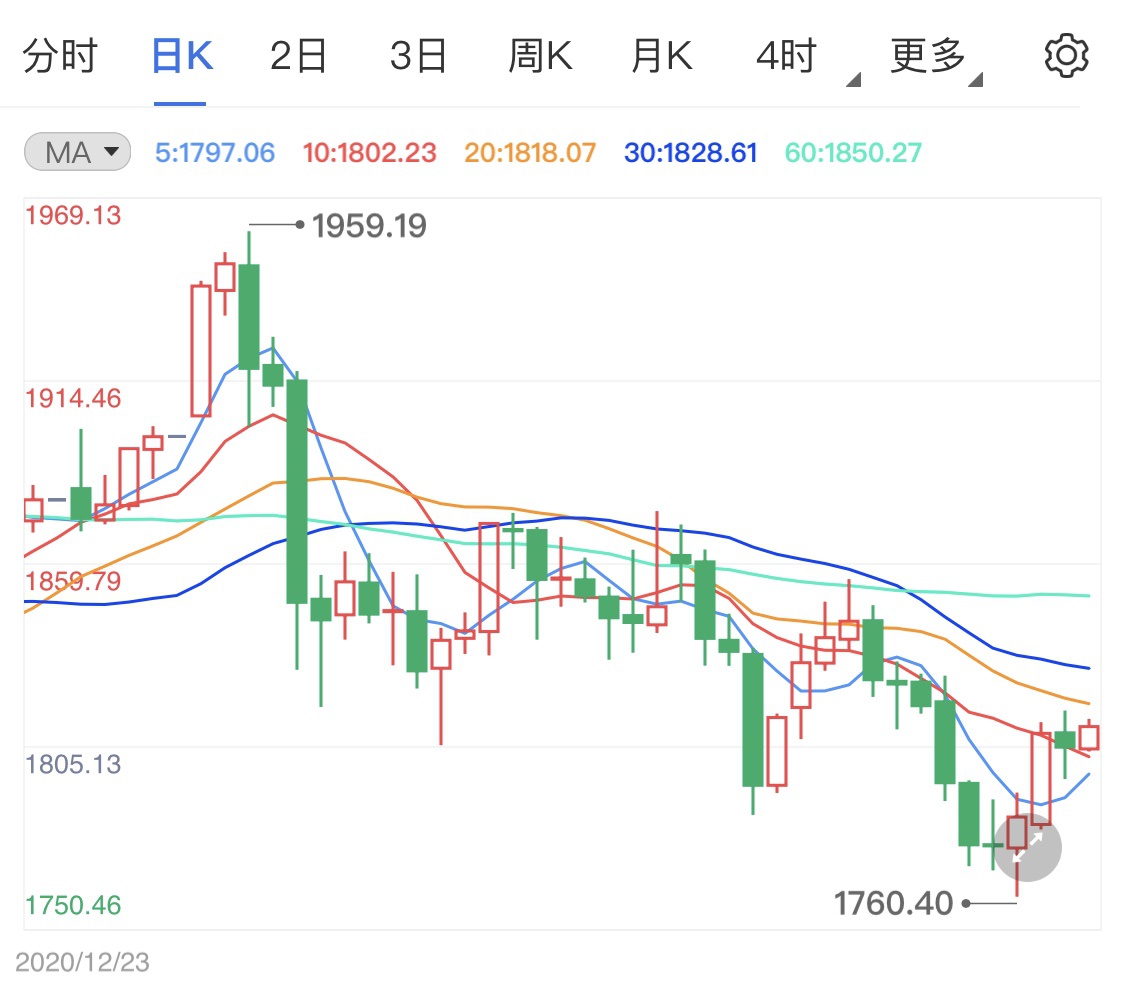Click the 60:1850.27 moving average value

click(853, 153)
